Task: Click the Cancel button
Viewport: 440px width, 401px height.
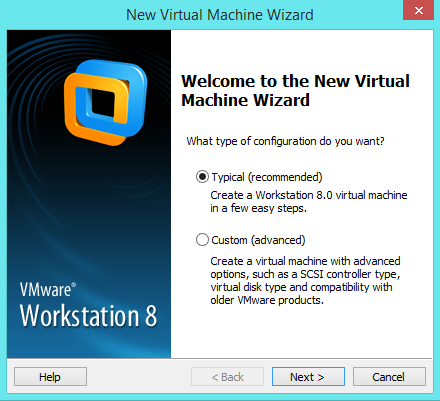Action: pos(389,377)
